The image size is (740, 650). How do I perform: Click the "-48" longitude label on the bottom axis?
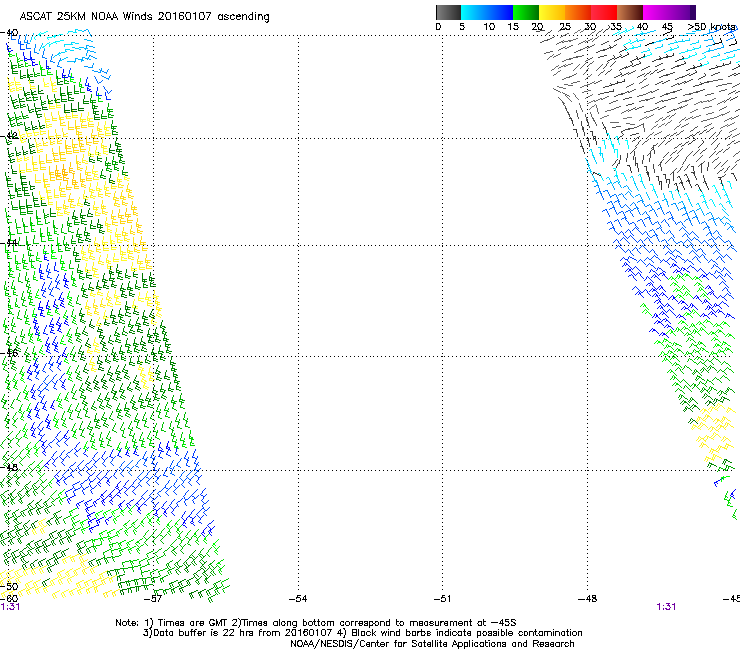click(x=587, y=599)
